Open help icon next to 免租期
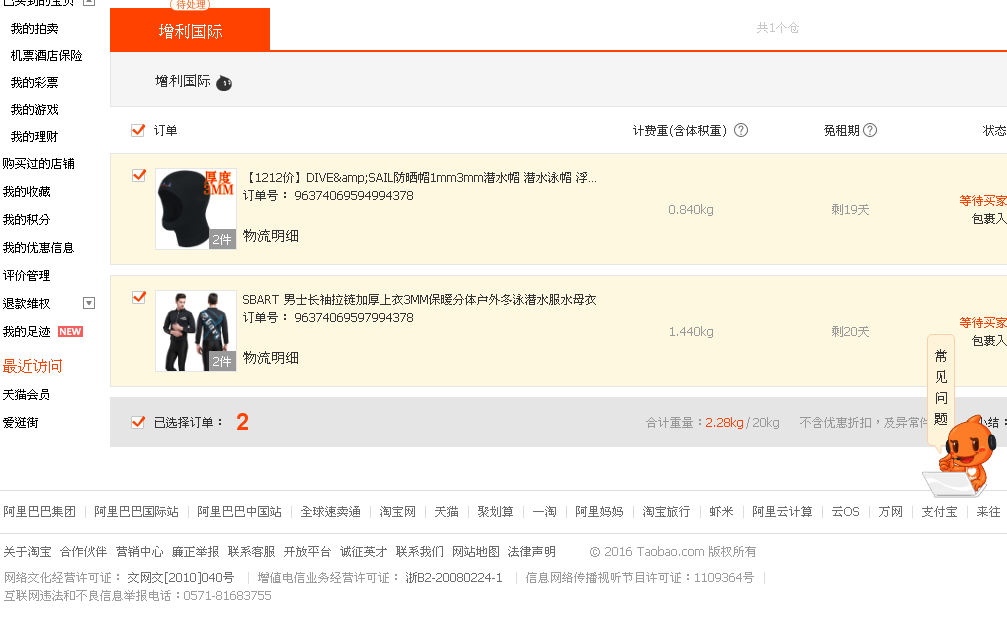This screenshot has height=623, width=1007. tap(870, 130)
